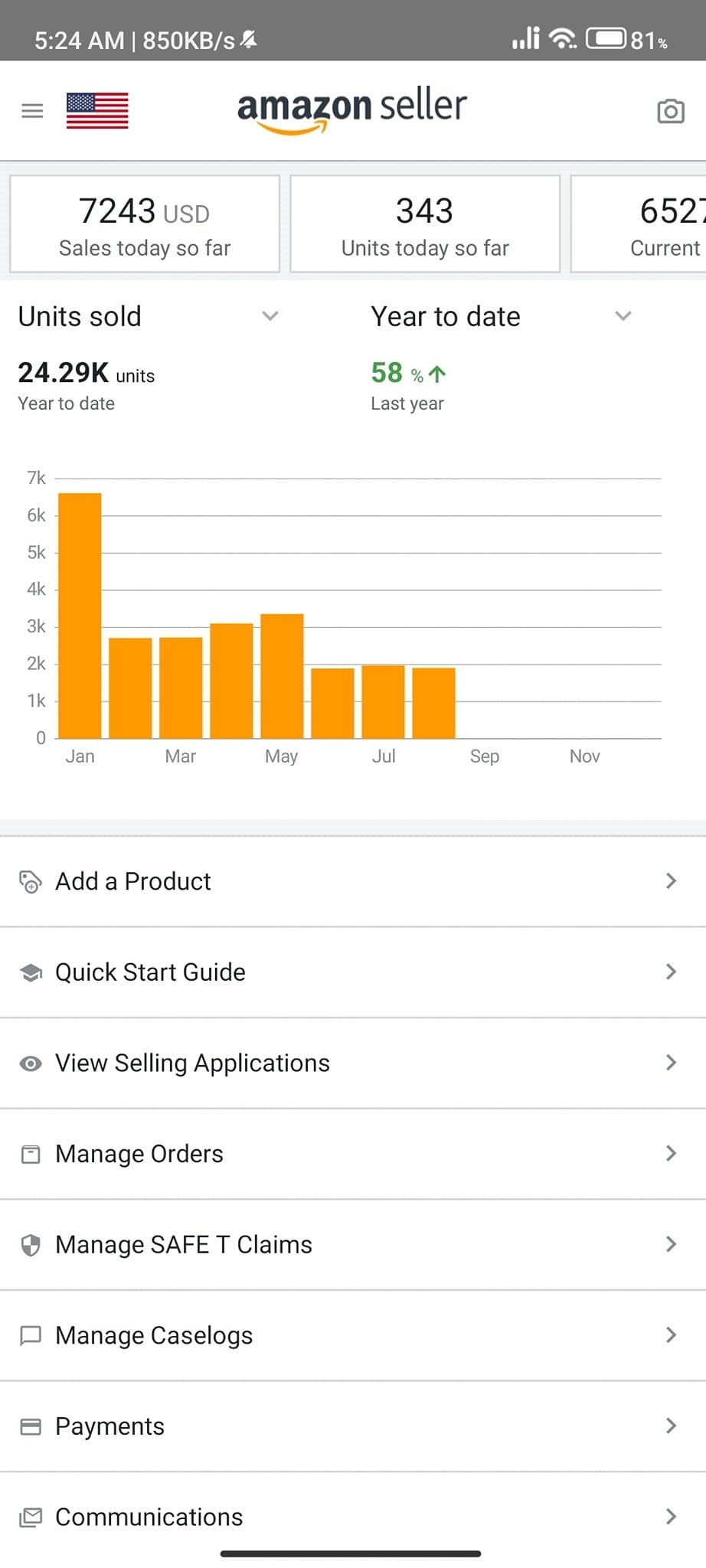This screenshot has width=706, height=1568.
Task: Expand the Year to date range dropdown
Action: click(x=623, y=316)
